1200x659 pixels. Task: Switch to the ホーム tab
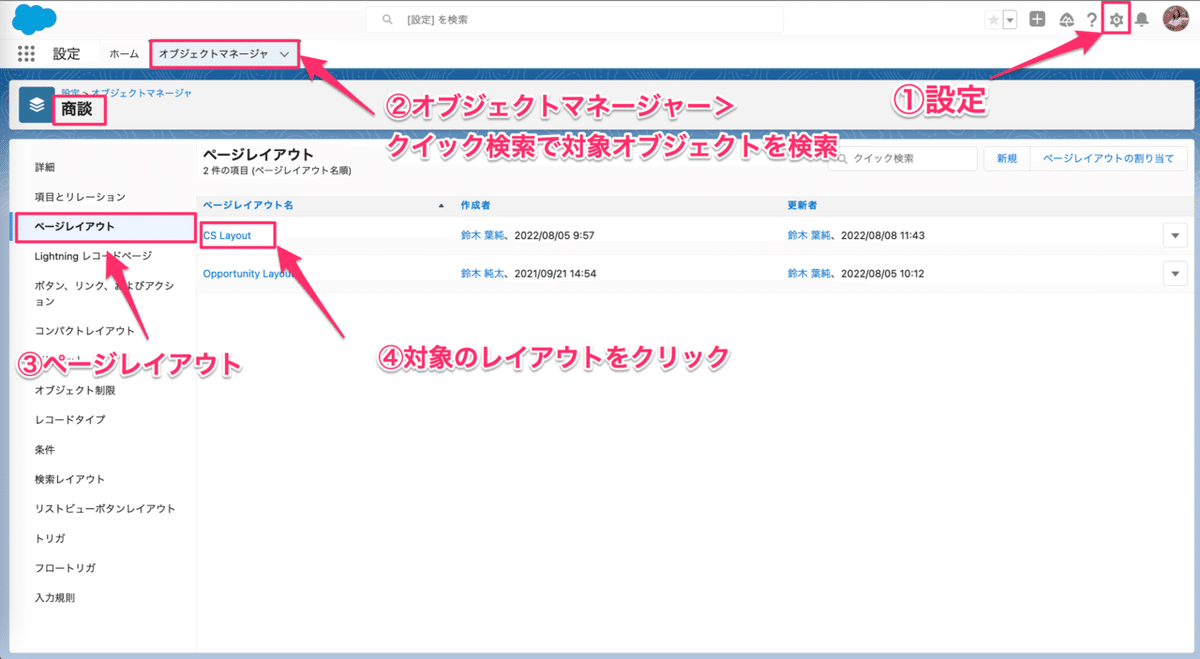[x=124, y=54]
